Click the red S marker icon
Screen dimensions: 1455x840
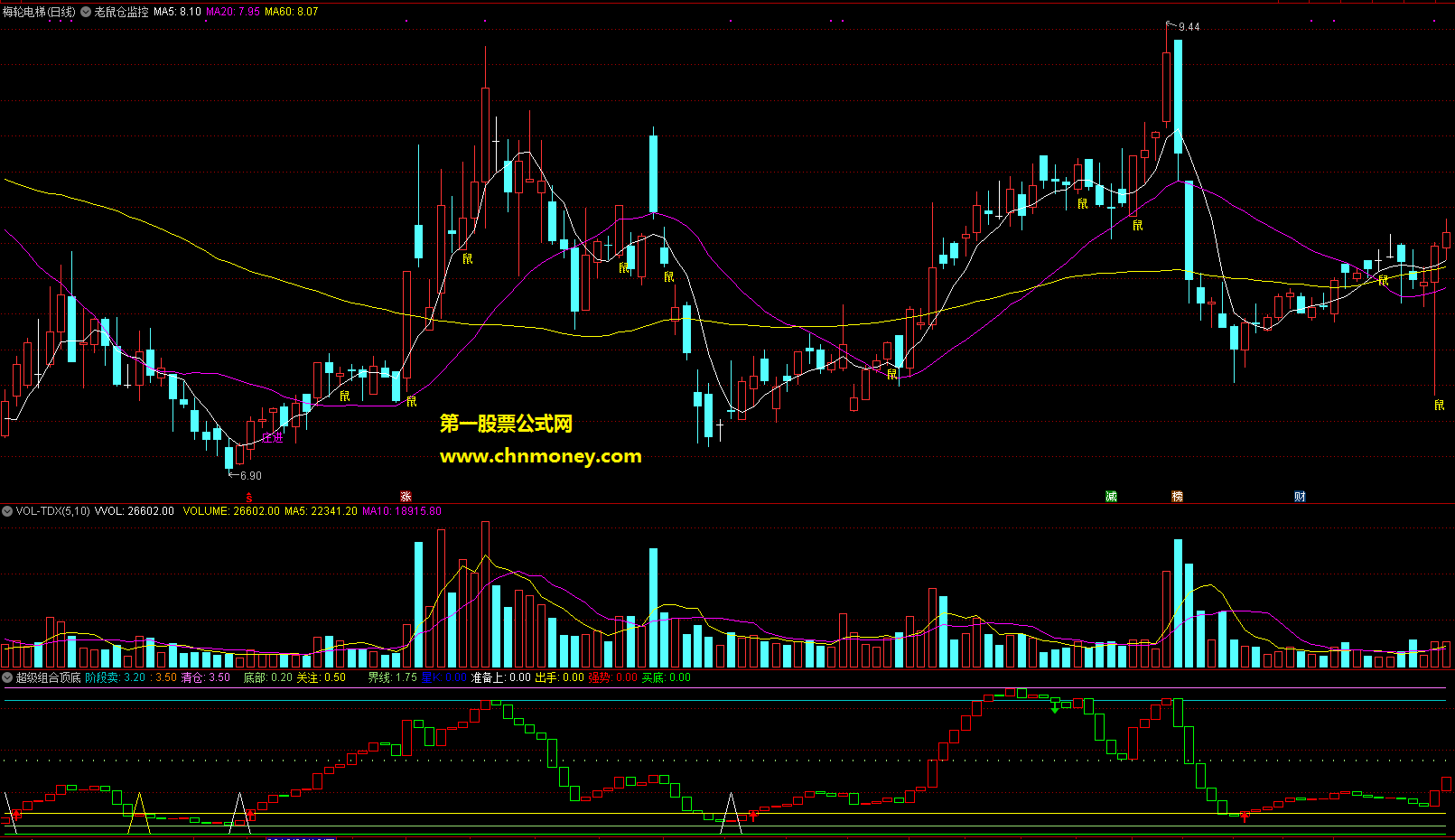pos(249,498)
